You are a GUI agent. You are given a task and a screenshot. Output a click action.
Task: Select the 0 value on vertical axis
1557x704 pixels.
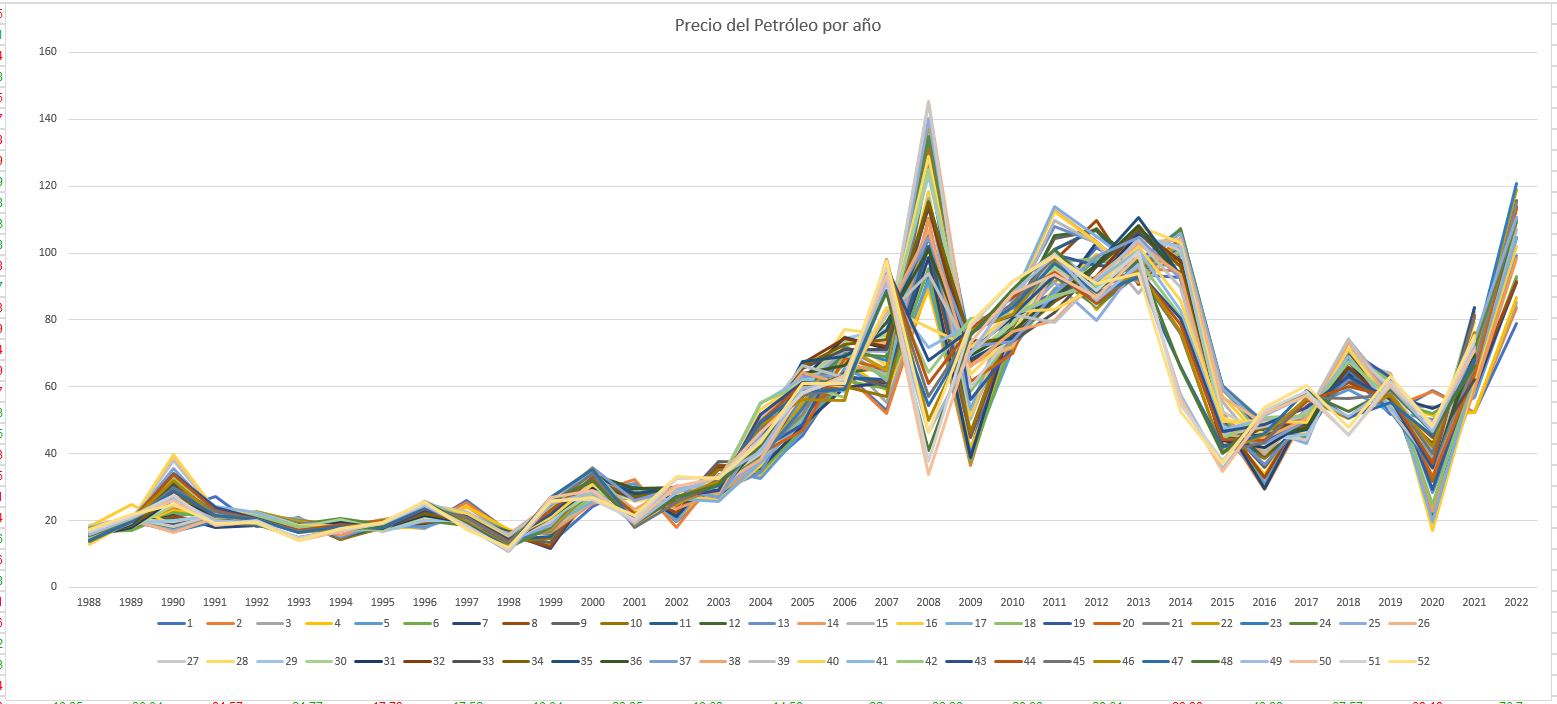55,587
